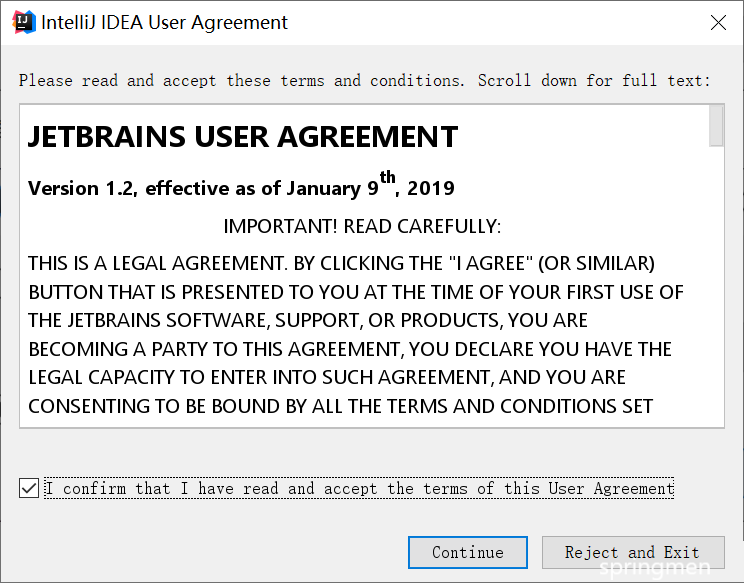Click the "THIS IS A LEGAL AGREEMENT" paragraph line
The height and width of the screenshot is (583, 744).
tap(341, 263)
